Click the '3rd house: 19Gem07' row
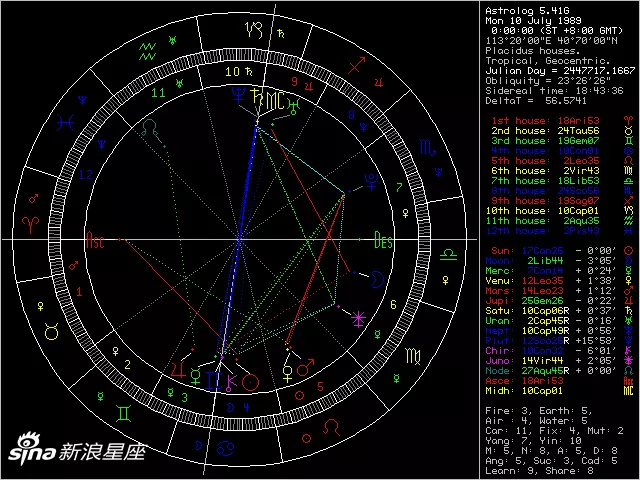 coord(562,141)
